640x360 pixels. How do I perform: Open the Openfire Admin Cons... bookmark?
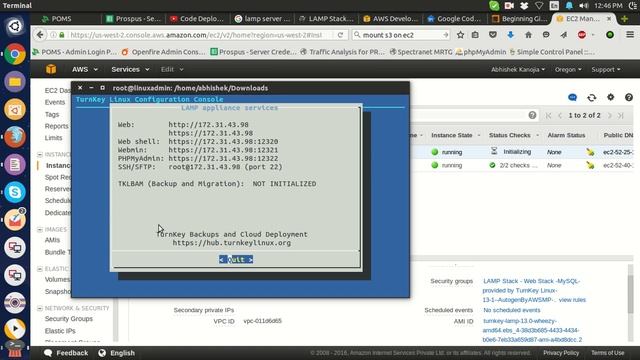coord(163,52)
